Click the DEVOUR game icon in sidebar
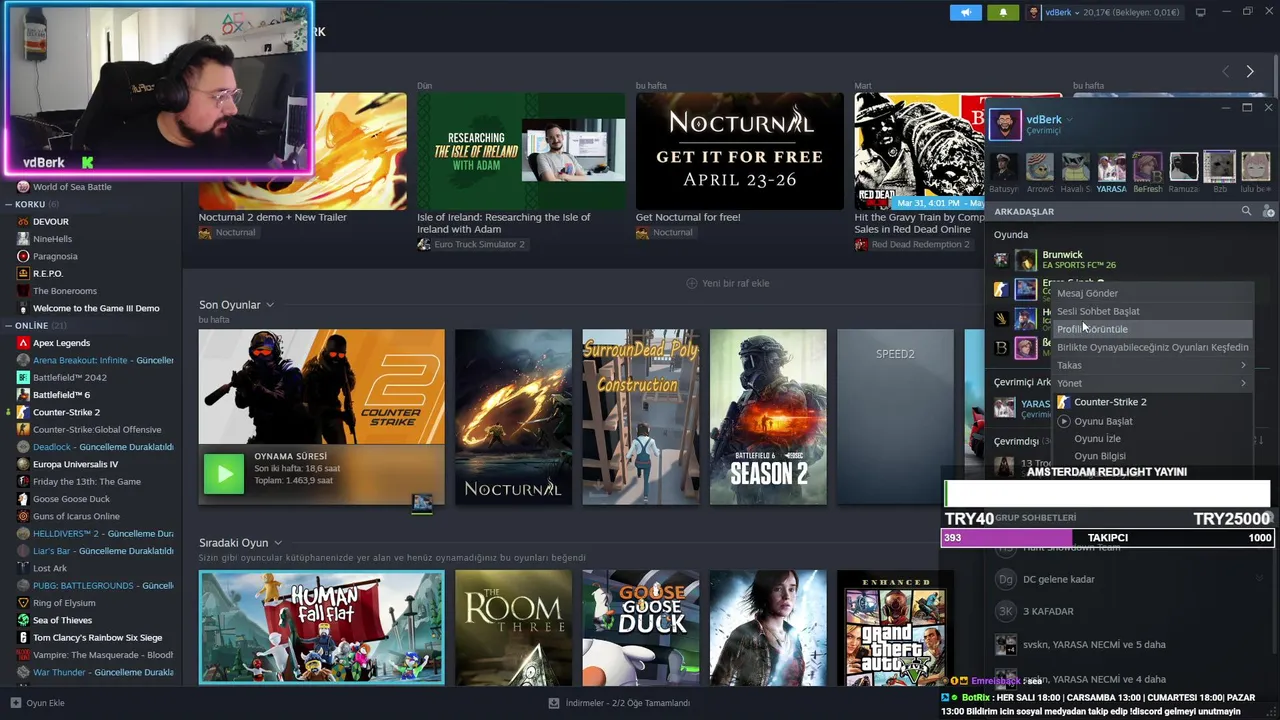 coord(23,222)
